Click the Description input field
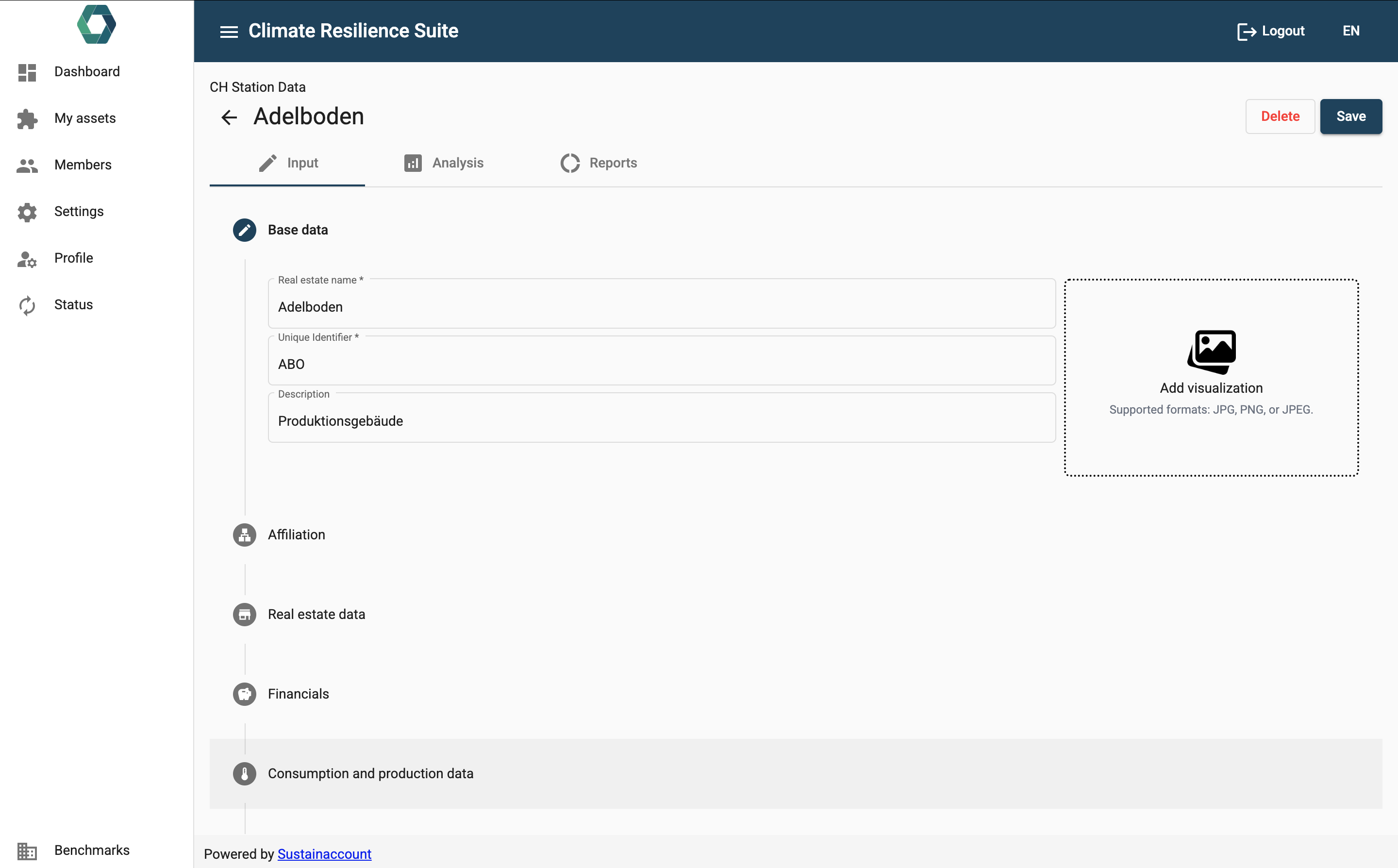This screenshot has height=868, width=1398. click(661, 421)
